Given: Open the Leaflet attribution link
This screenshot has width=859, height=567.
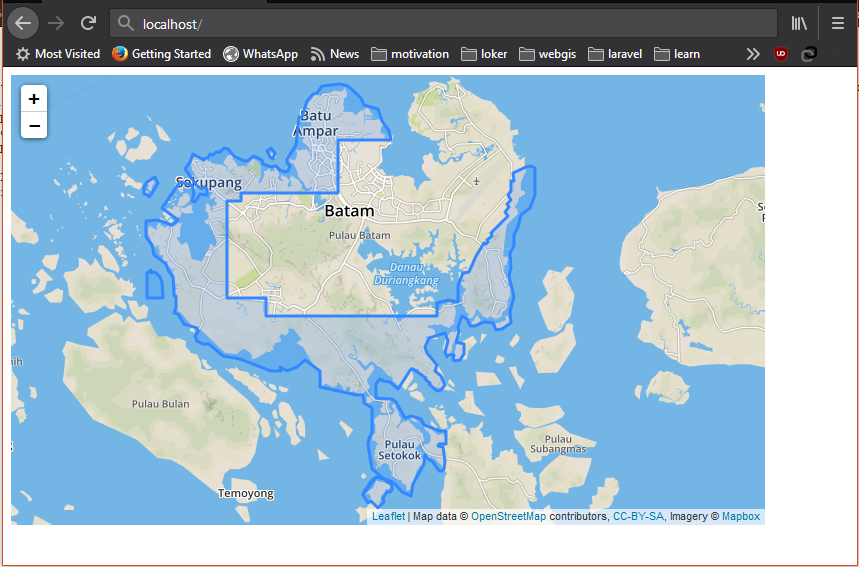Looking at the screenshot, I should pos(388,516).
